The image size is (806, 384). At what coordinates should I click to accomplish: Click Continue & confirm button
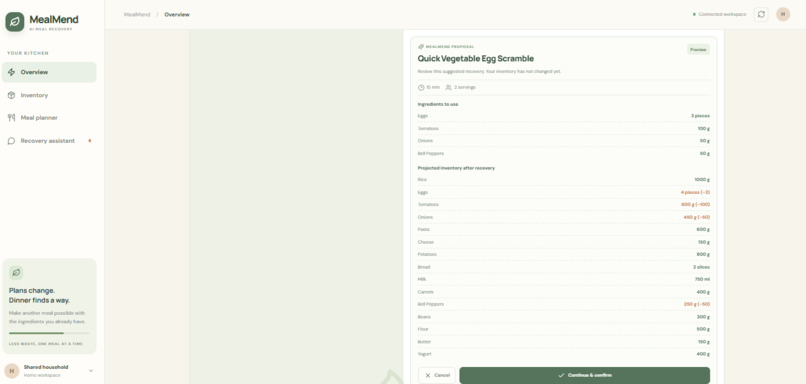click(x=584, y=375)
